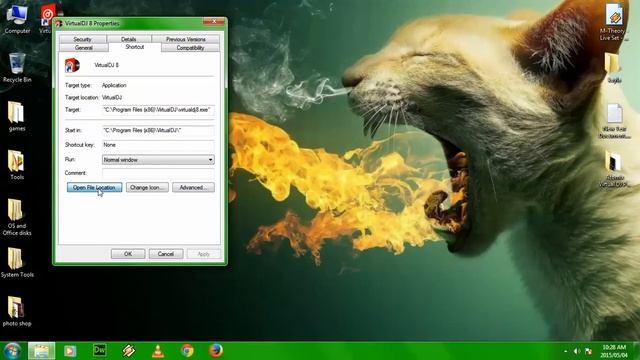
Task: Launch Google Chrome from the taskbar
Action: tap(187, 351)
